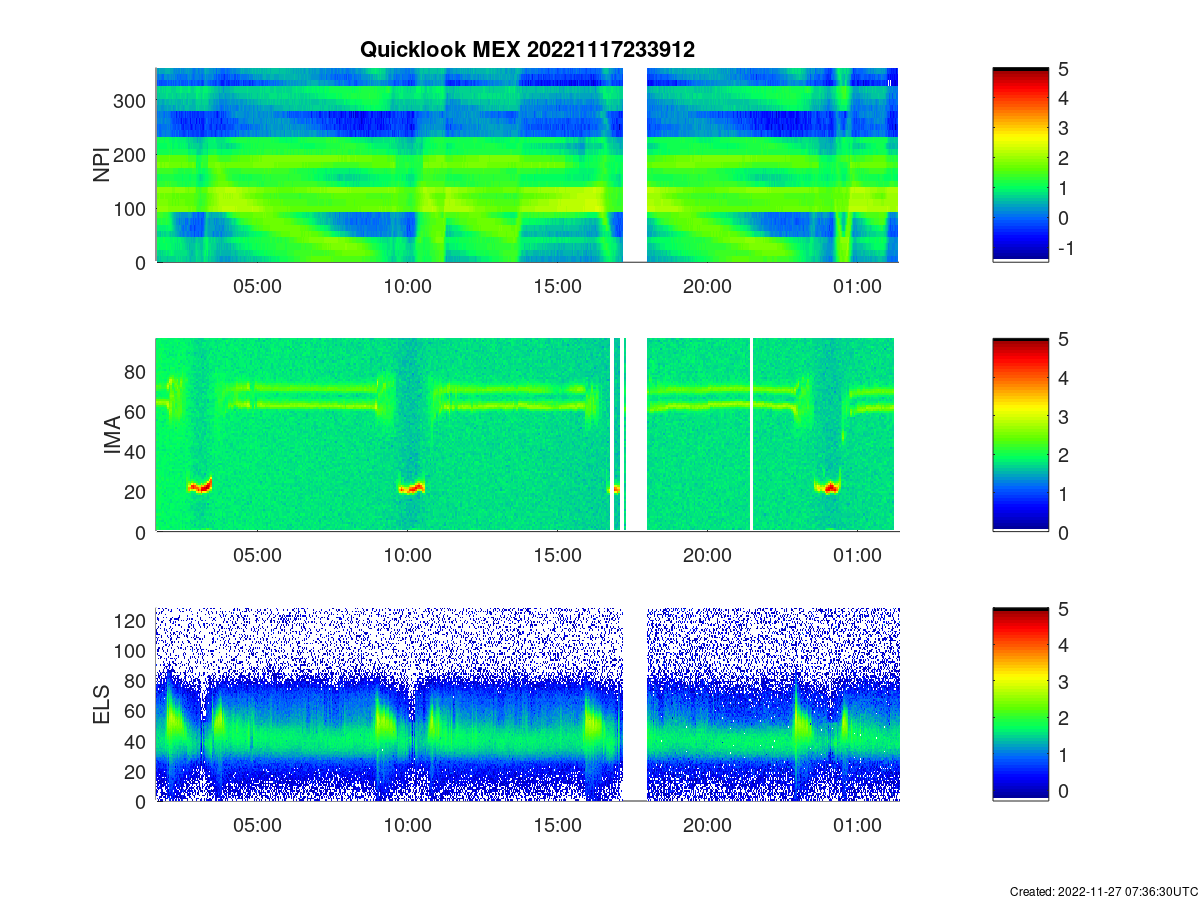Click inside the ELS spectrogram plot
This screenshot has width=1200, height=900.
(527, 704)
